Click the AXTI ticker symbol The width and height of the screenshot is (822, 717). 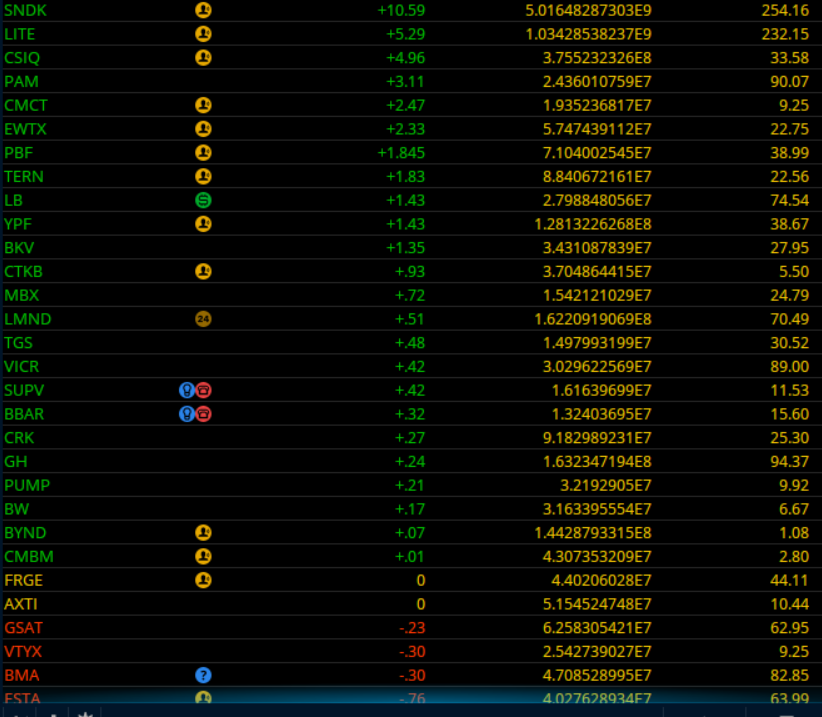[x=20, y=604]
